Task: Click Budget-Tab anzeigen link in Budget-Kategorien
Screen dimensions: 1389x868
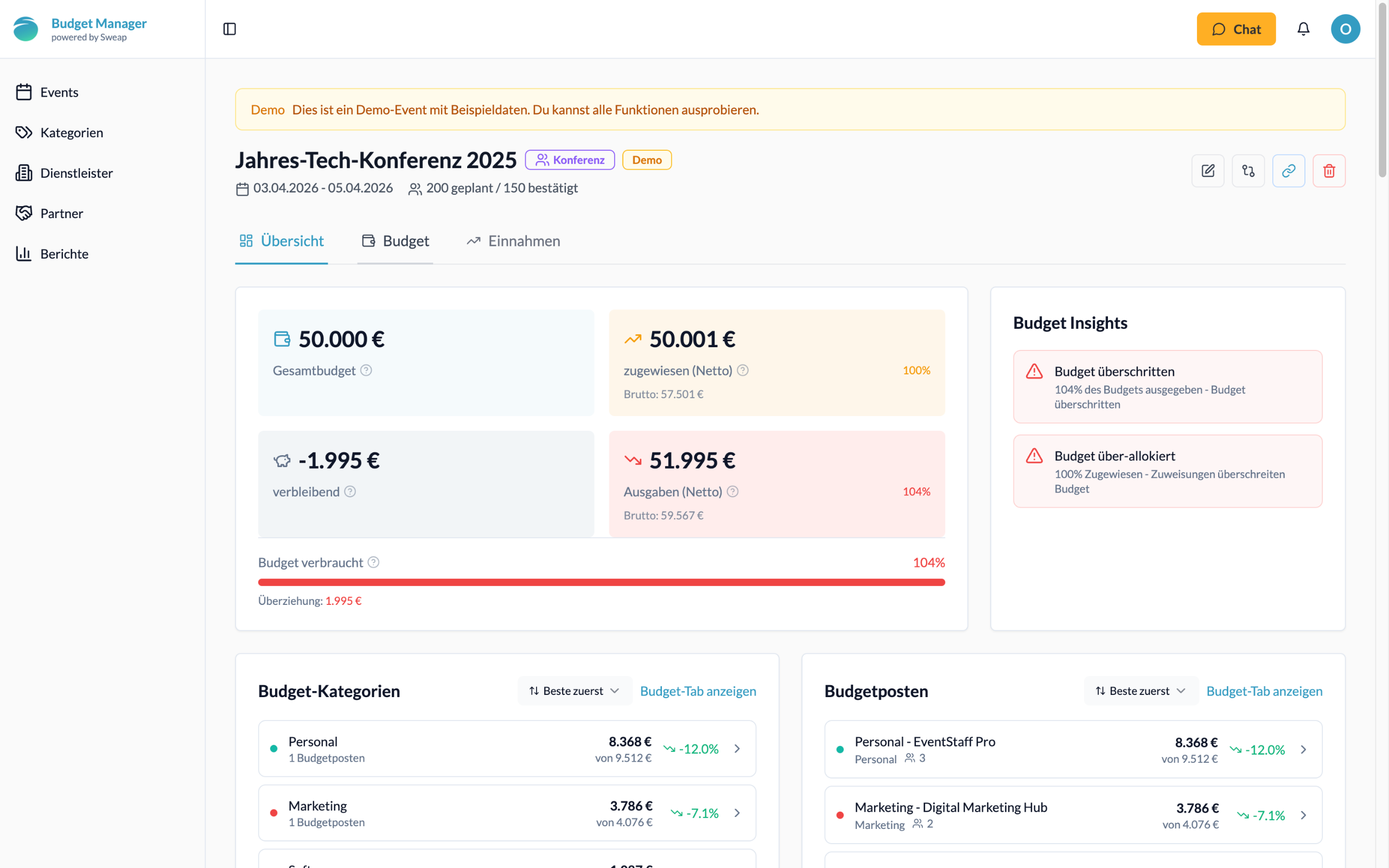Action: [x=698, y=691]
